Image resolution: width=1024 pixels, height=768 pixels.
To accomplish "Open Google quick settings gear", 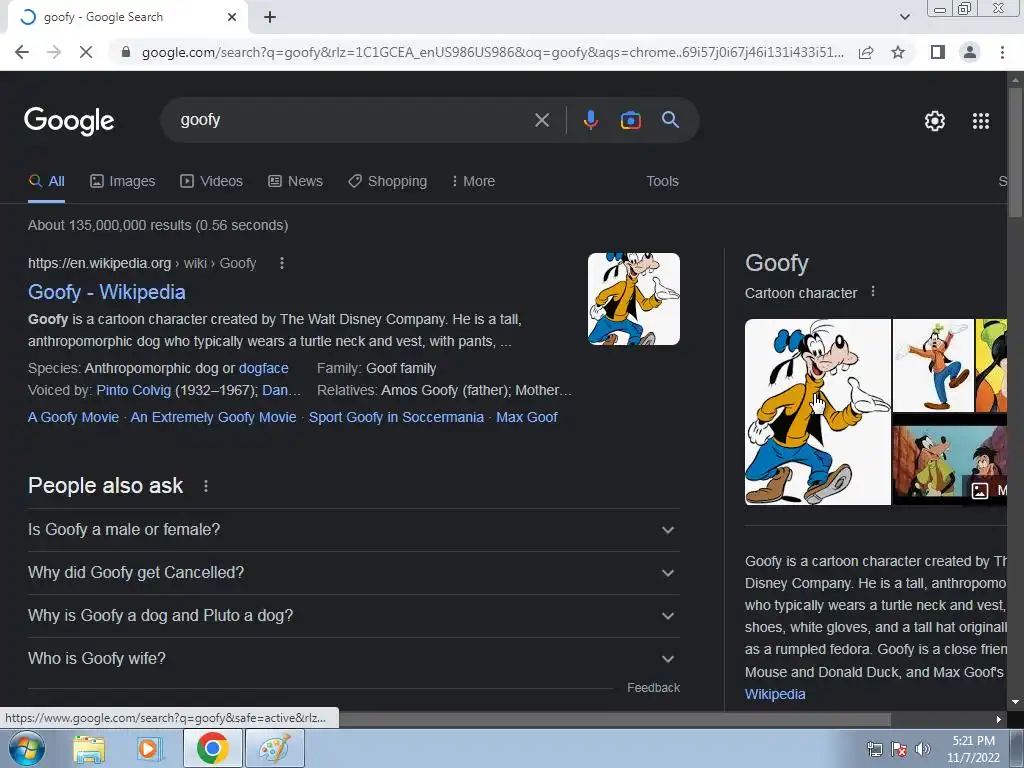I will [x=935, y=121].
